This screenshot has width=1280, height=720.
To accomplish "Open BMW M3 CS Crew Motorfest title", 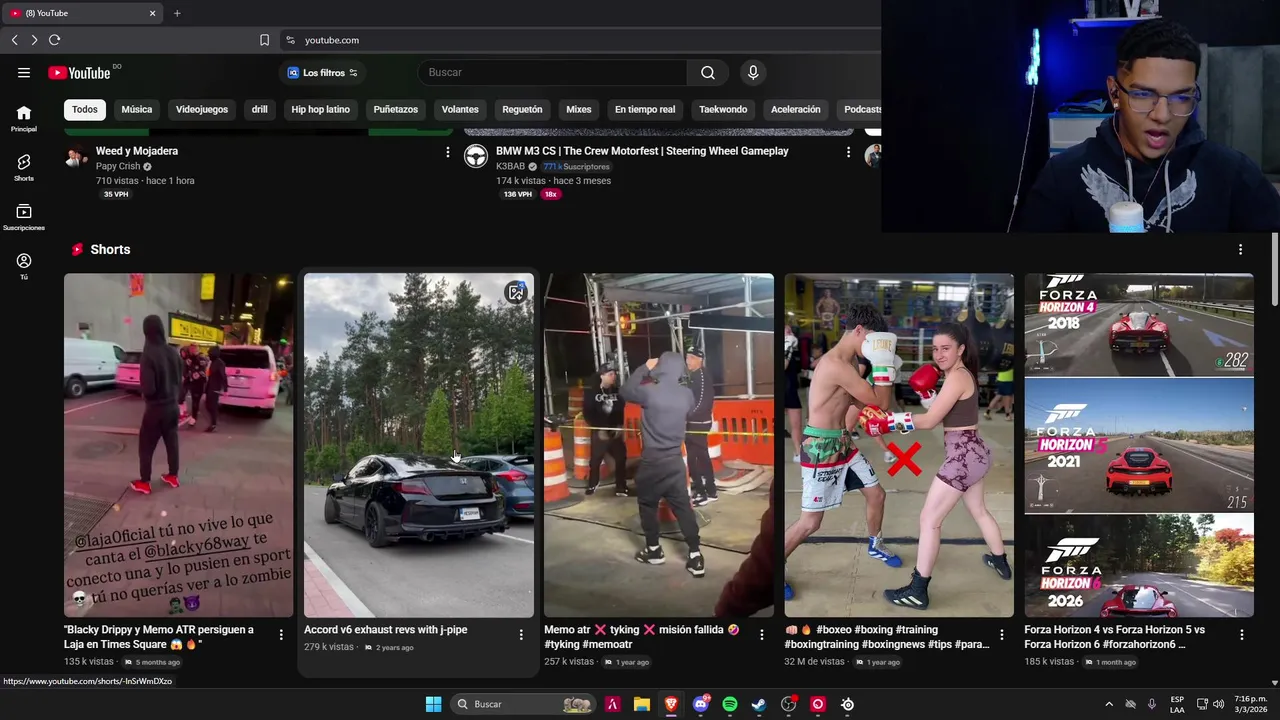I will (x=642, y=151).
